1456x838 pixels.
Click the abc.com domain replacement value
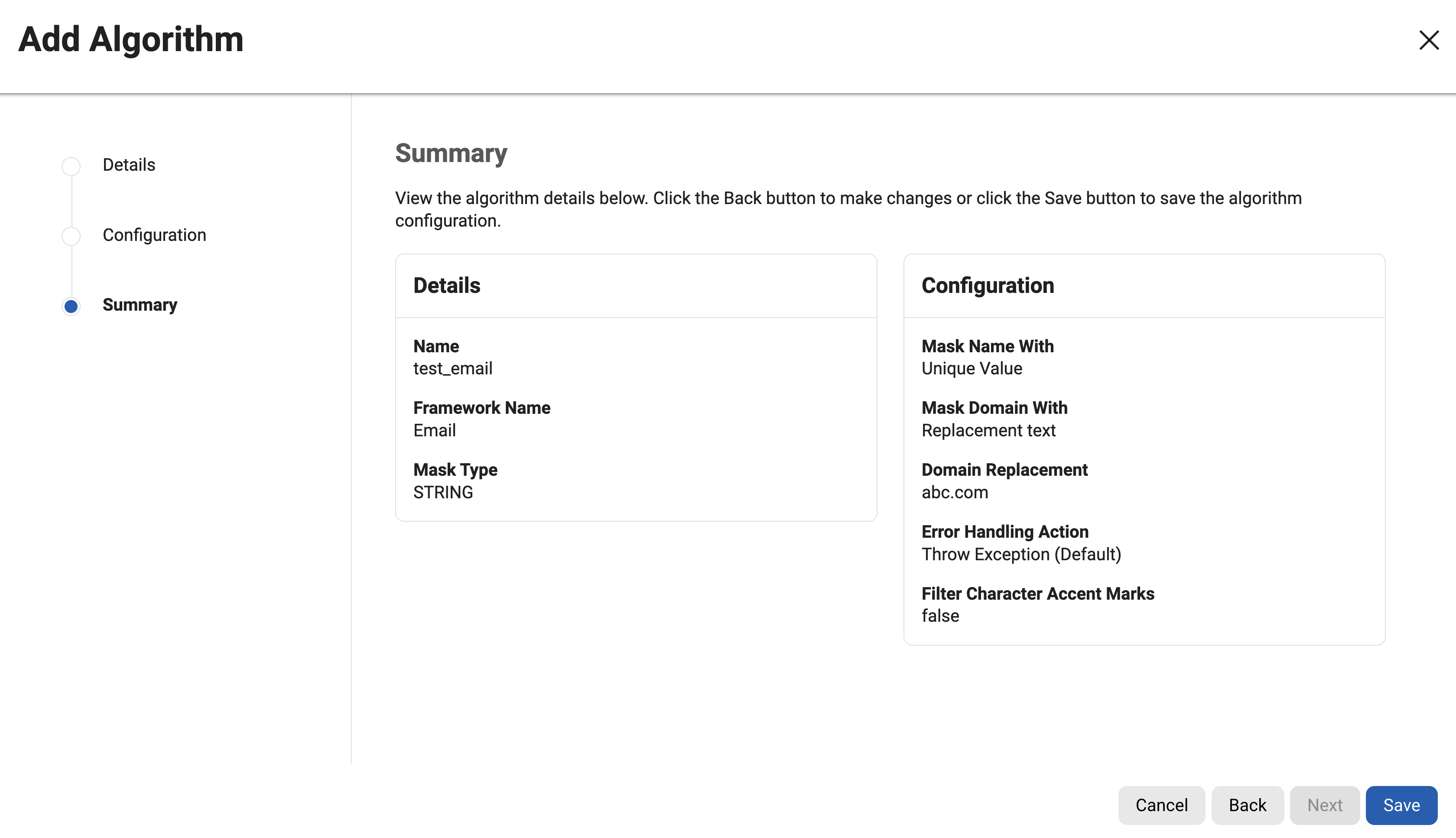point(955,493)
